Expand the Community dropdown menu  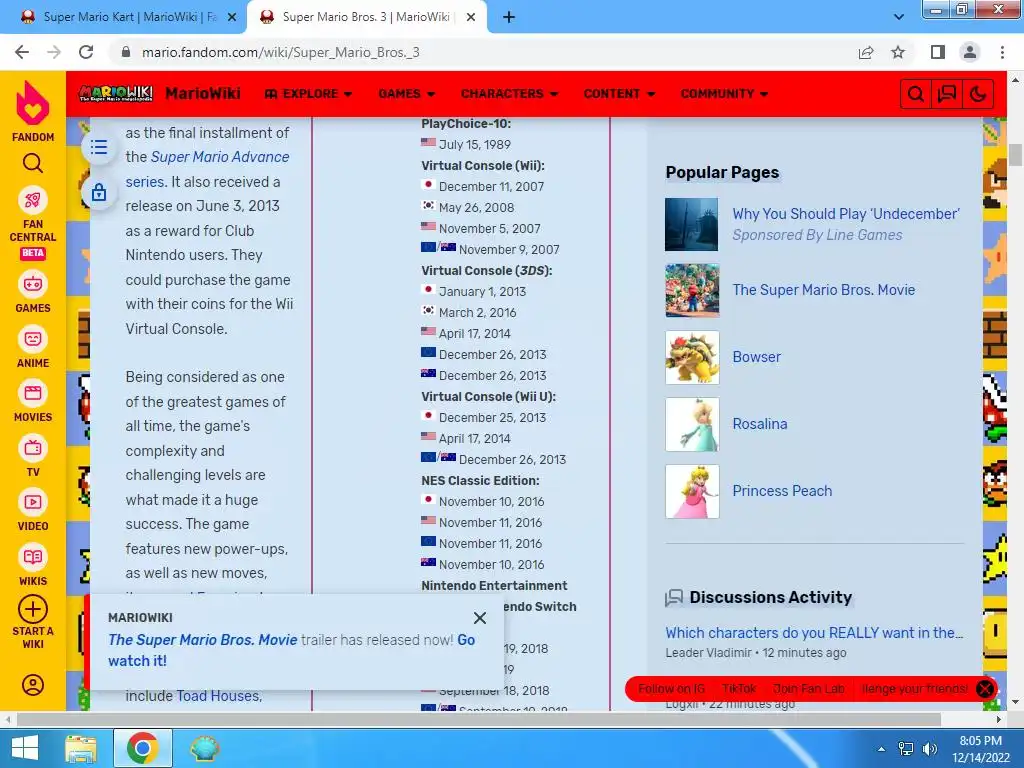coord(724,94)
